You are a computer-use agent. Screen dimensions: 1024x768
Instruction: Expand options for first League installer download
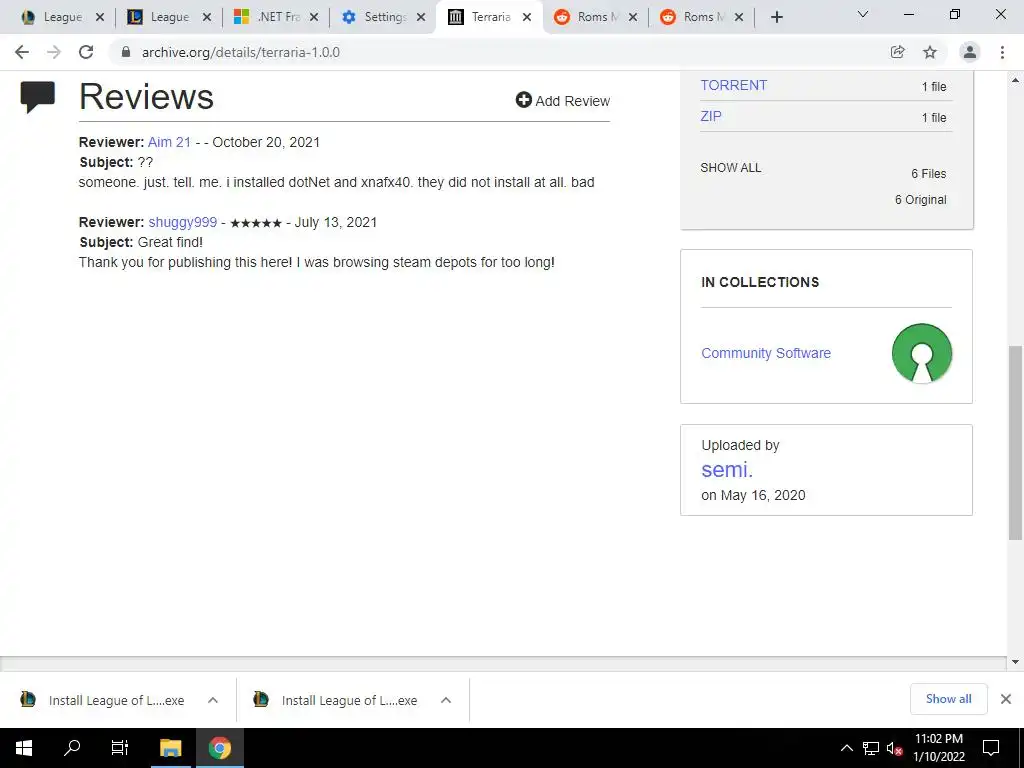click(213, 700)
